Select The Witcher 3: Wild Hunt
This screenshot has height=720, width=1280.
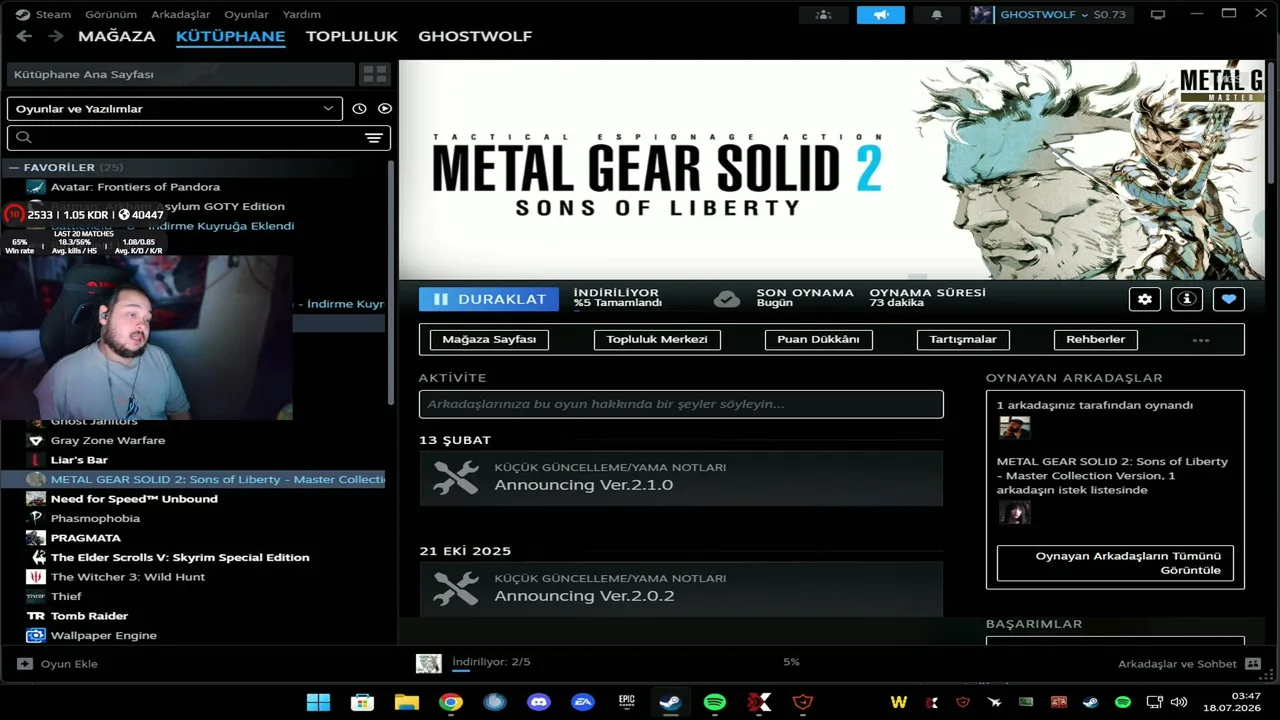point(128,577)
